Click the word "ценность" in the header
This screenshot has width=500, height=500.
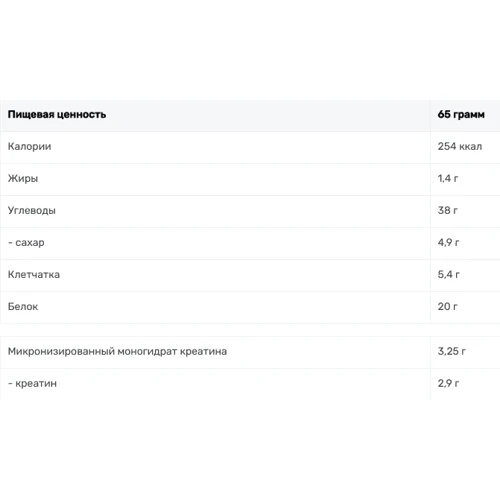pos(81,114)
